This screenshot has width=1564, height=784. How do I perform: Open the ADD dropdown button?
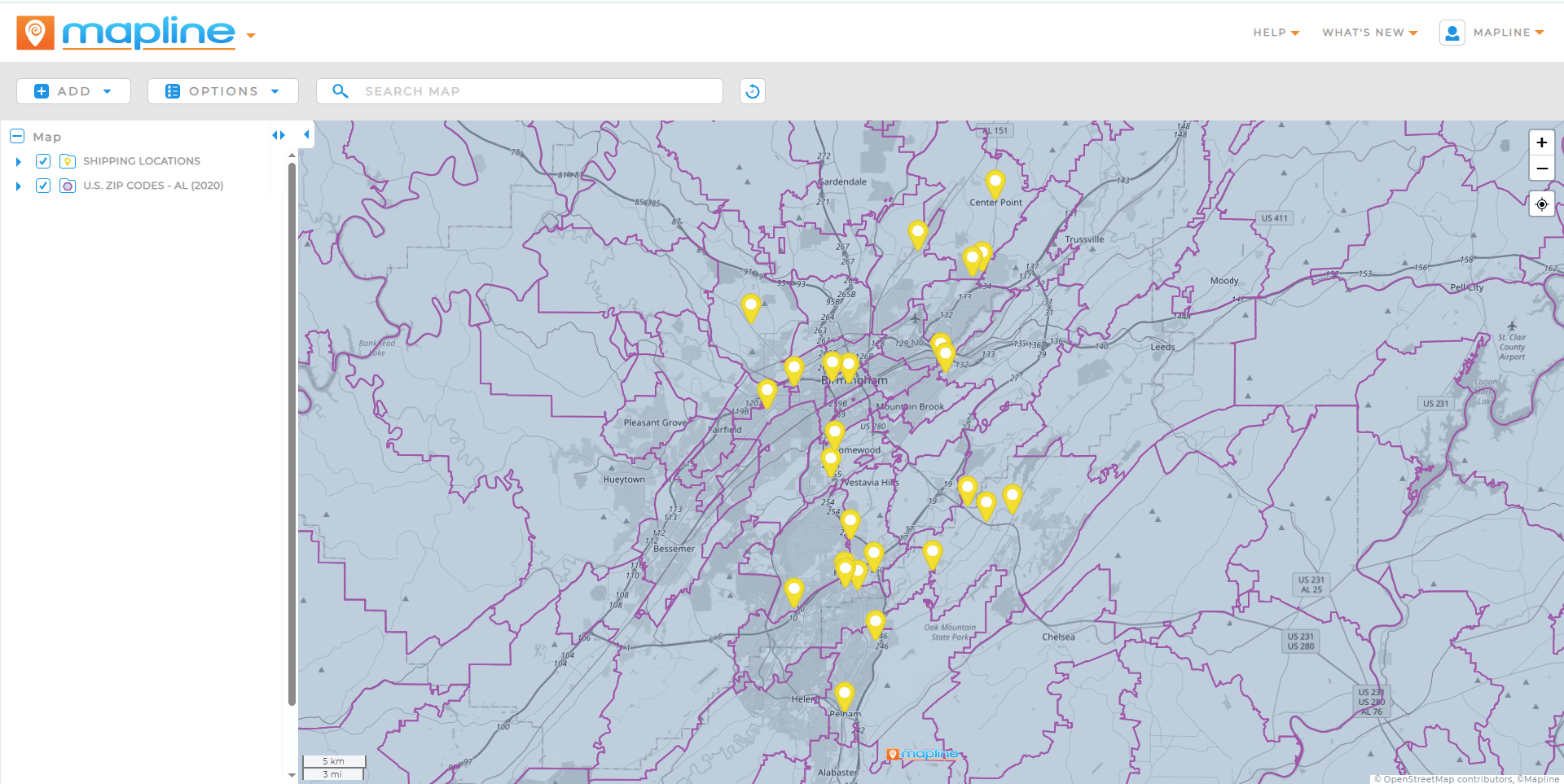[73, 91]
